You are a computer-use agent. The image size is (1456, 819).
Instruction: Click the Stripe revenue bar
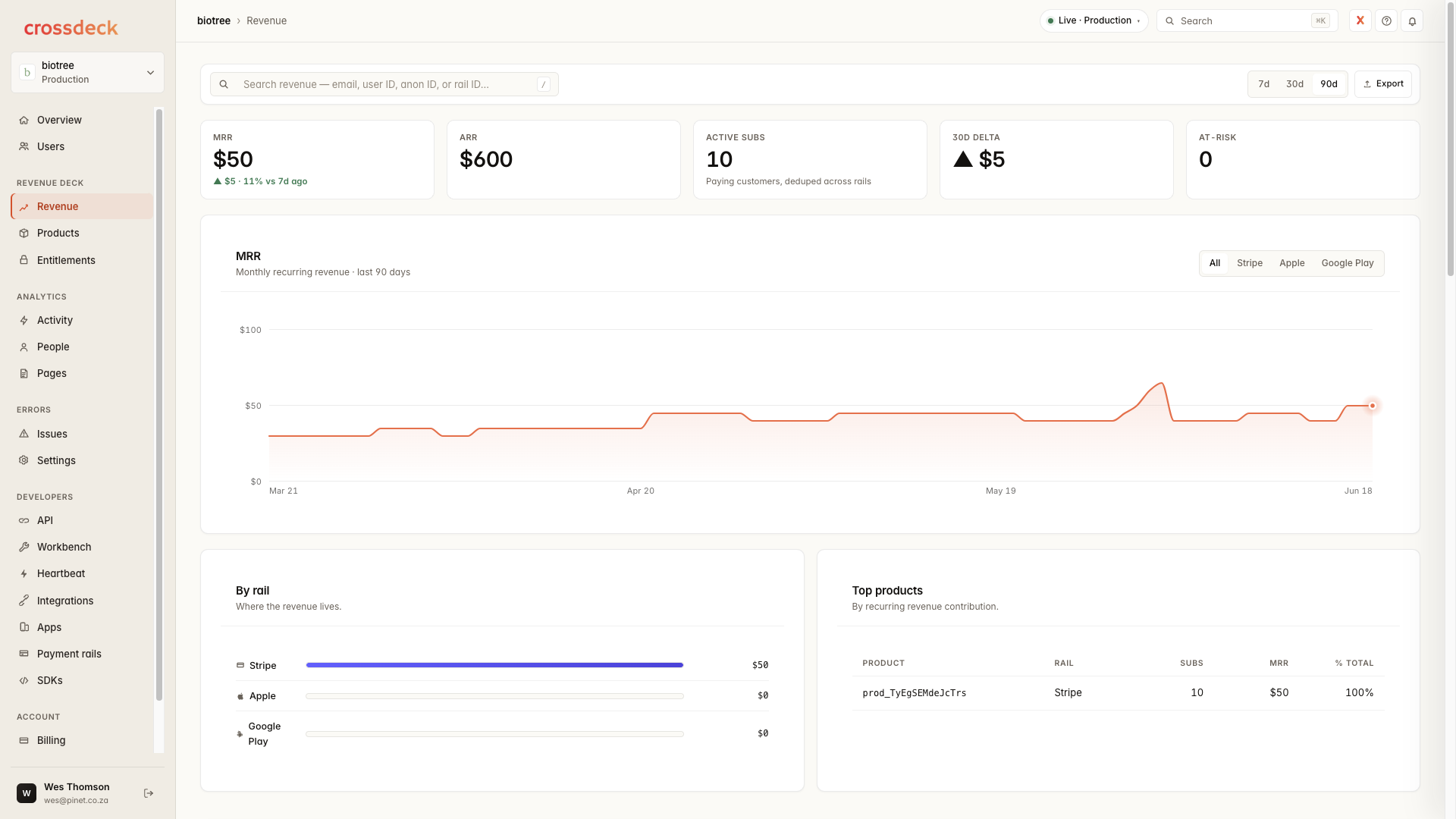coord(494,665)
